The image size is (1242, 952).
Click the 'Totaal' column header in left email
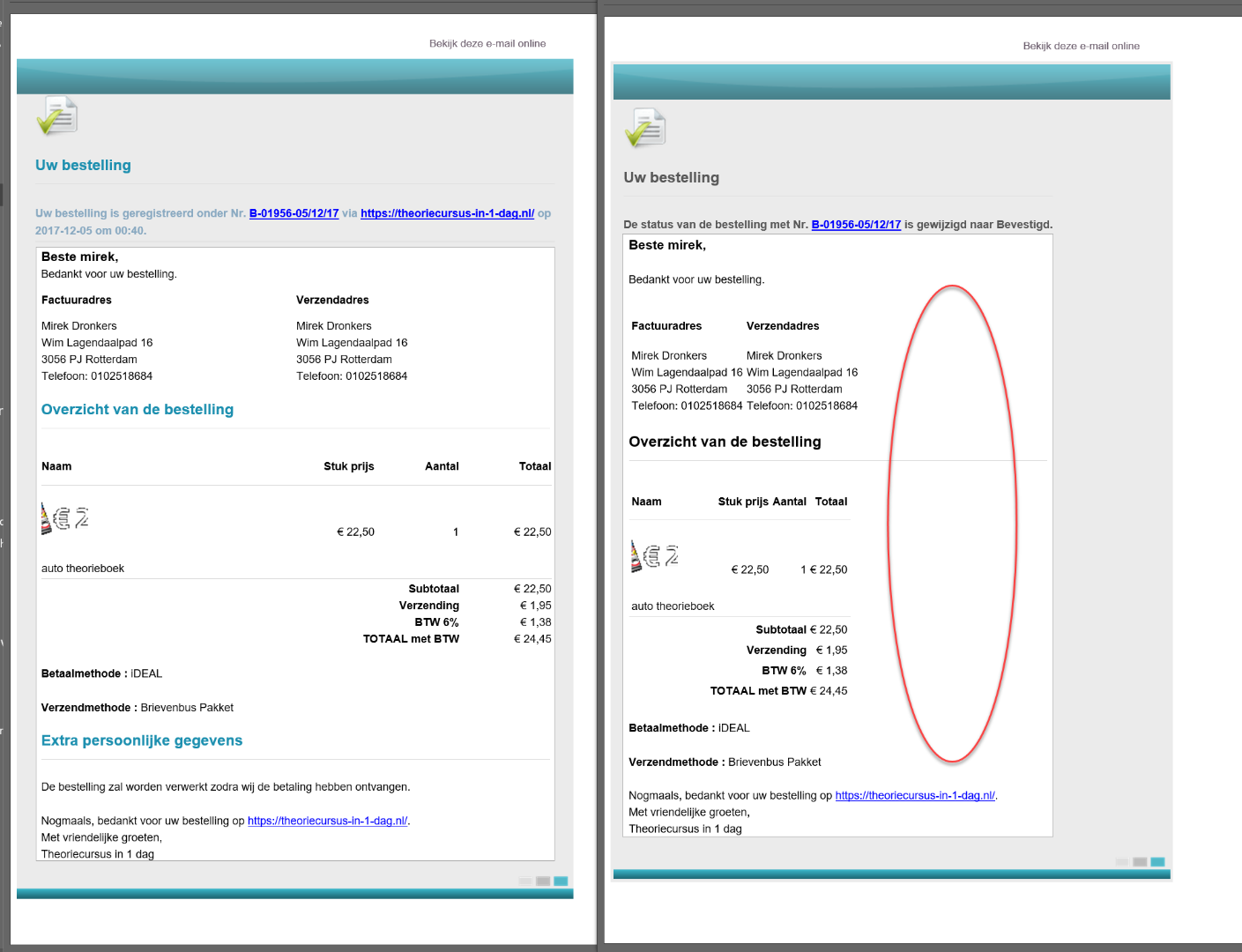[x=535, y=466]
